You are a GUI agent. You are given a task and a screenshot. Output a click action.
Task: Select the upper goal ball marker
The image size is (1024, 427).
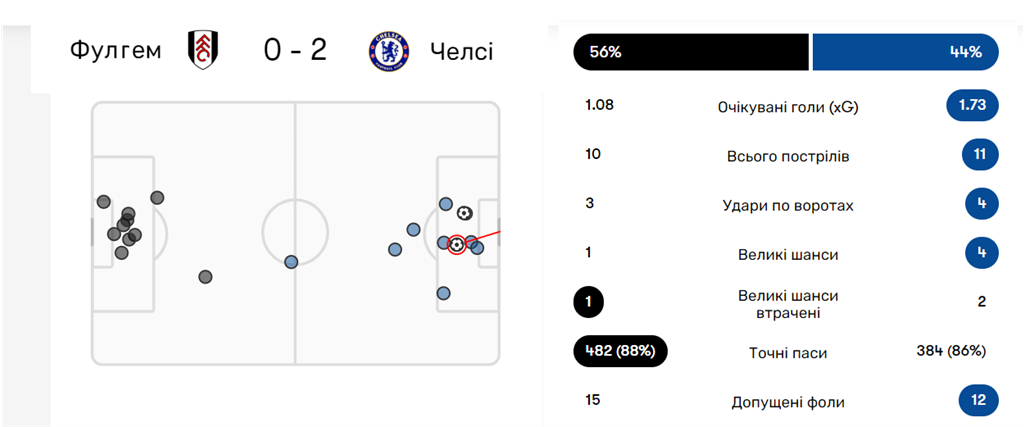tap(464, 213)
